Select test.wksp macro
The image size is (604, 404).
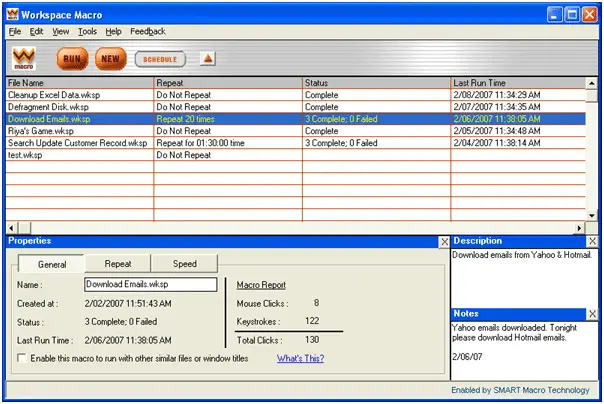(296, 155)
